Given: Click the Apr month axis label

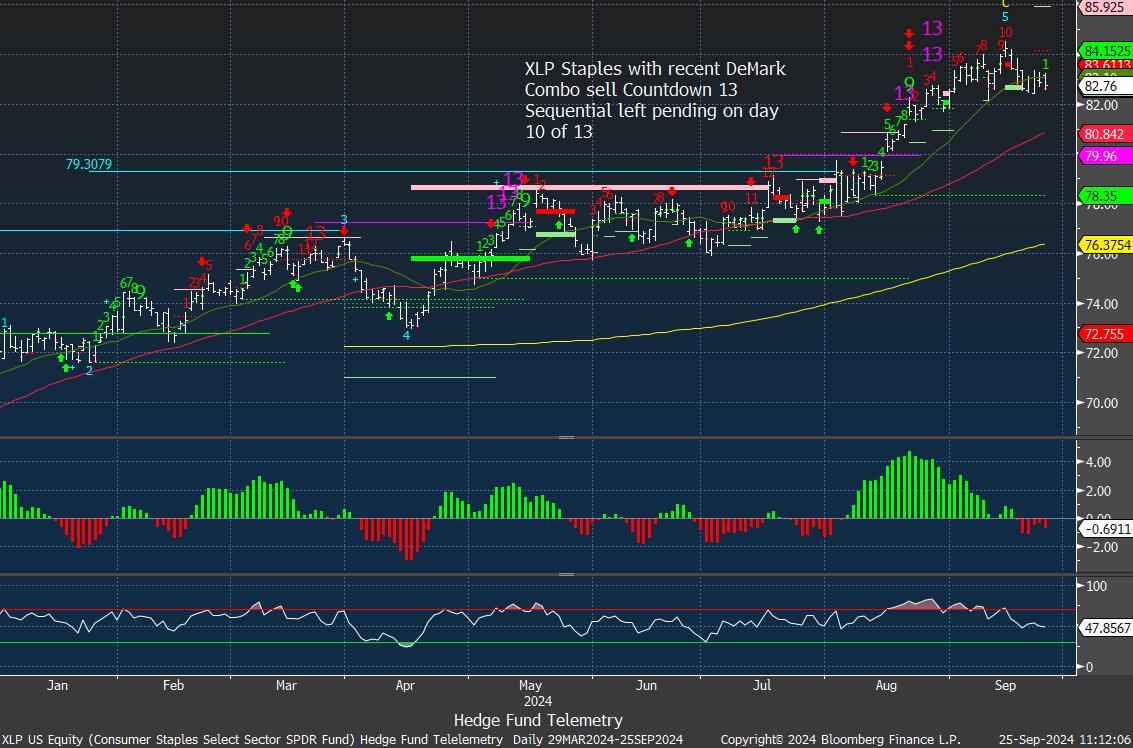Looking at the screenshot, I should coord(405,685).
